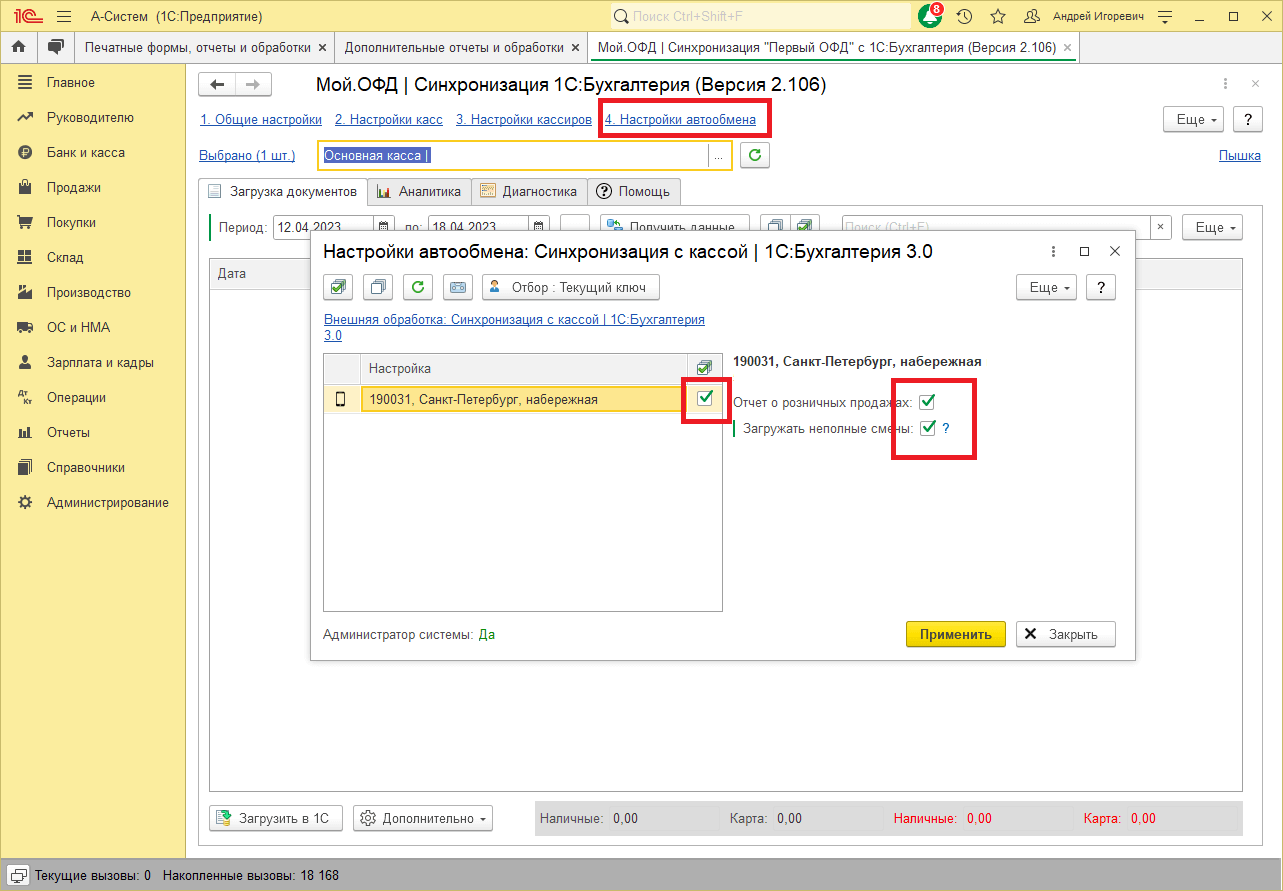Open the calendar picker for the period end date
The height and width of the screenshot is (891, 1283).
click(x=539, y=227)
